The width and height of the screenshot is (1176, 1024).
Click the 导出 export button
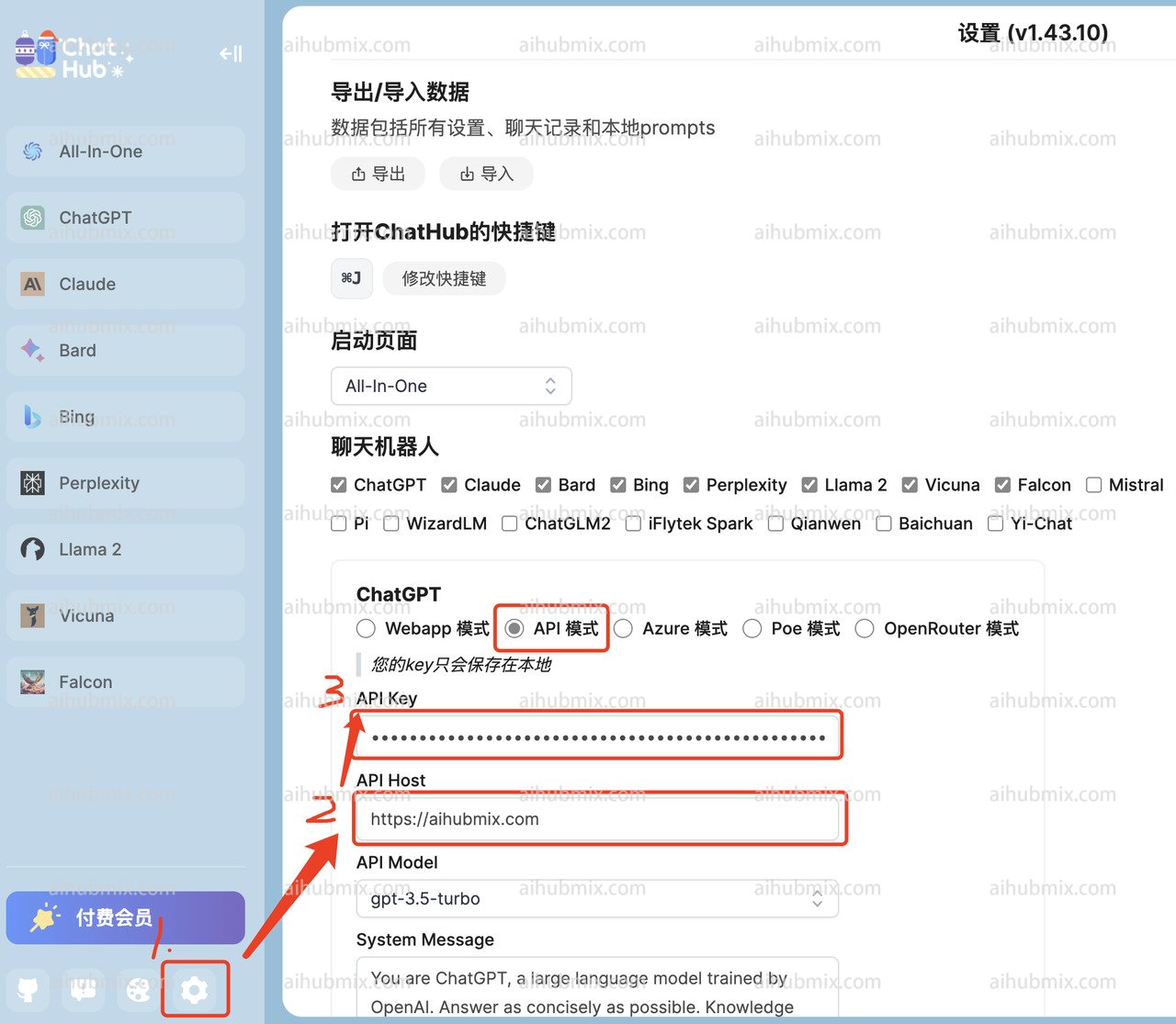378,174
